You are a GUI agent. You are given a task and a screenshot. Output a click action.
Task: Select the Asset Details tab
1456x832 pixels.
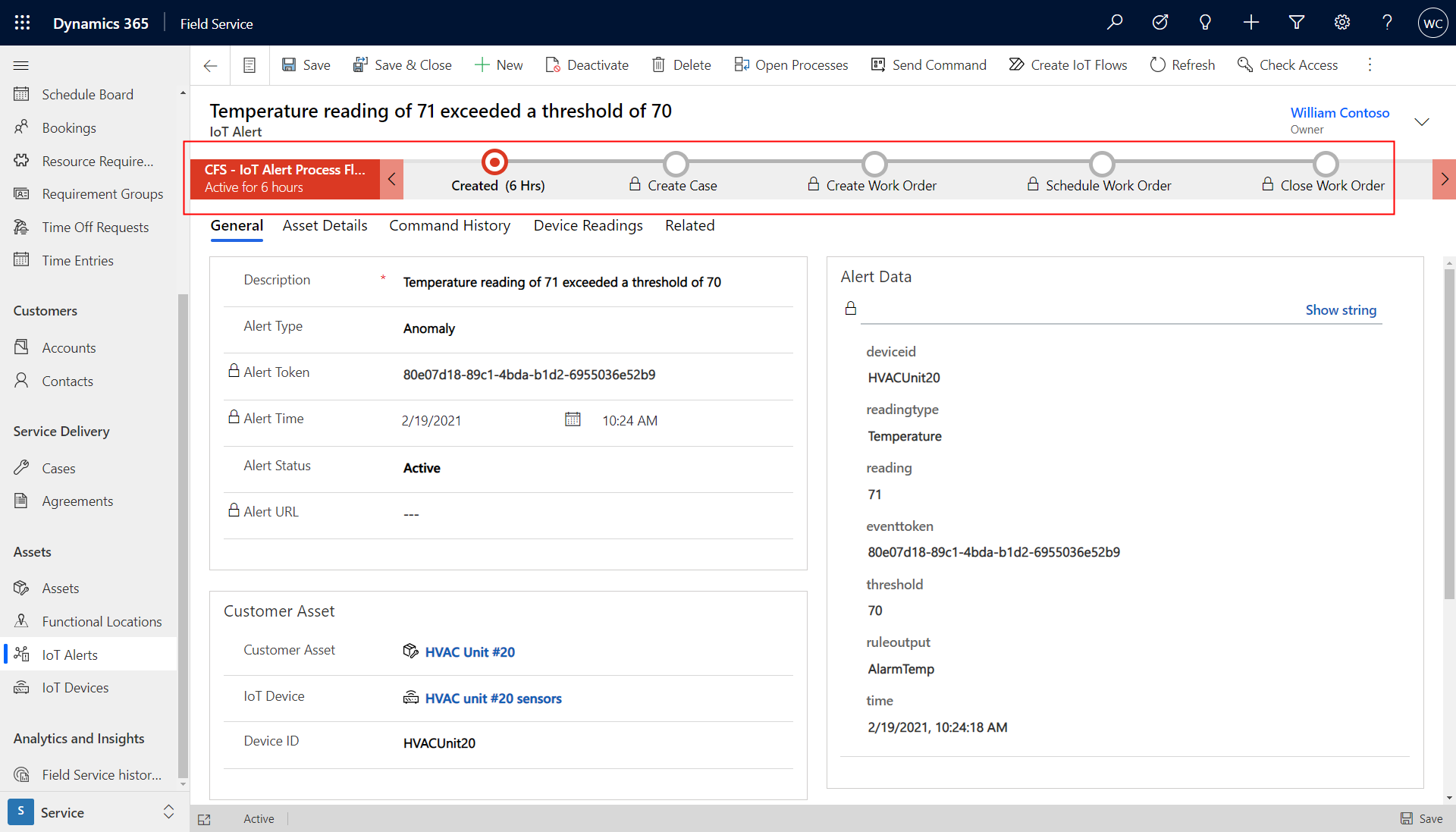click(325, 225)
